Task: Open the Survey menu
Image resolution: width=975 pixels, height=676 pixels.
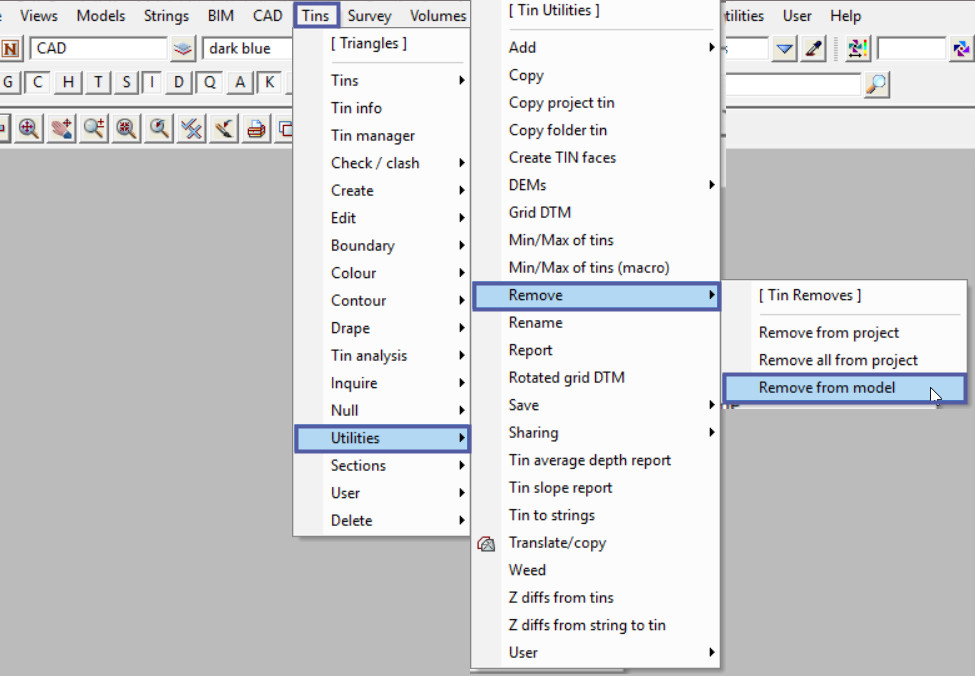Action: [369, 16]
